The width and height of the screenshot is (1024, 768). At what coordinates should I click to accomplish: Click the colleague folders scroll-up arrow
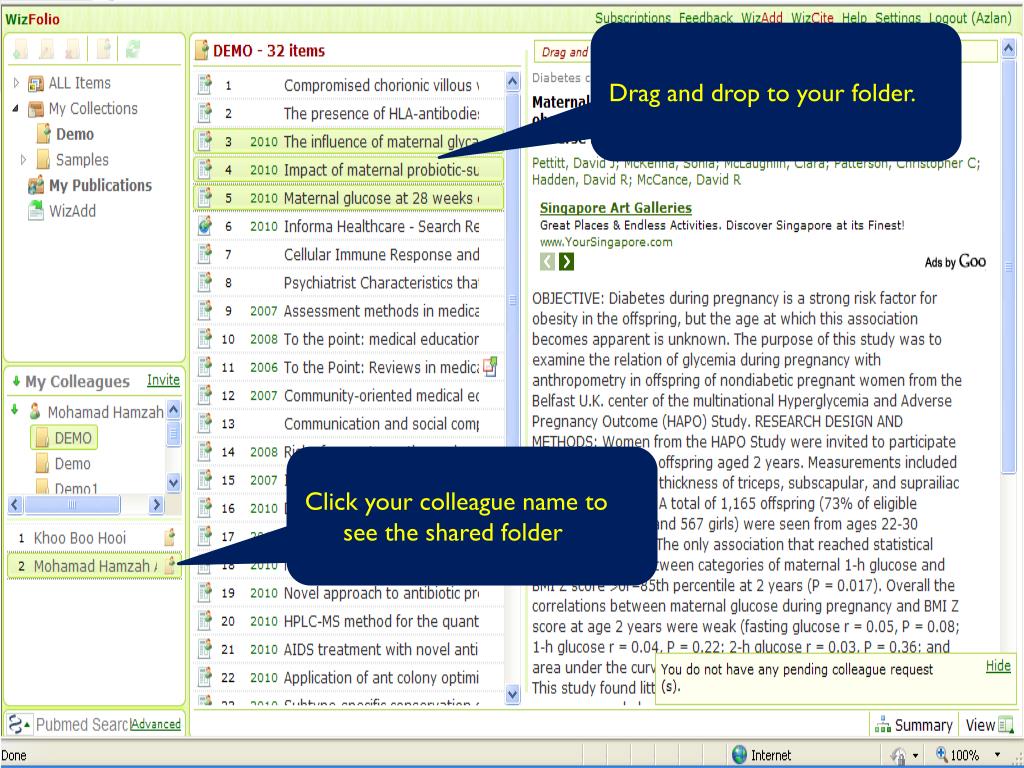173,410
